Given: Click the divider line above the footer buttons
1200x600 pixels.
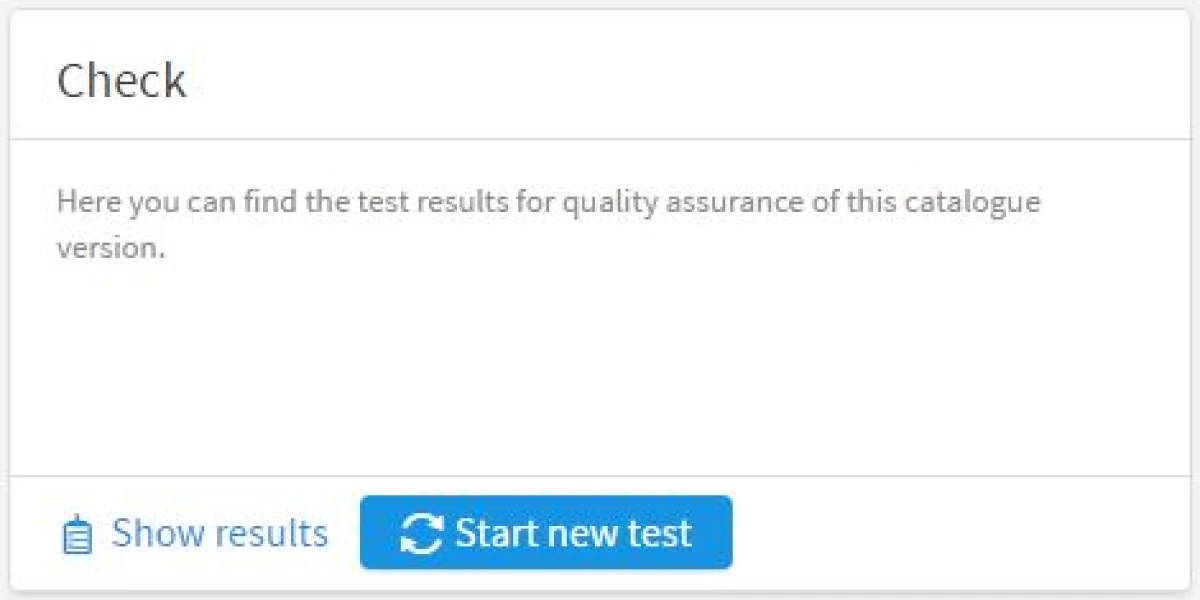Looking at the screenshot, I should (600, 476).
